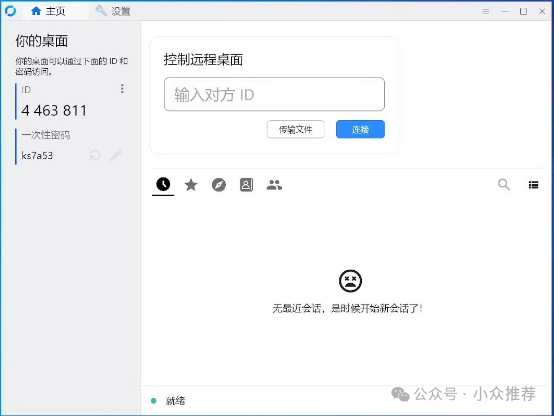Switch to the 主页 tab

(x=48, y=11)
